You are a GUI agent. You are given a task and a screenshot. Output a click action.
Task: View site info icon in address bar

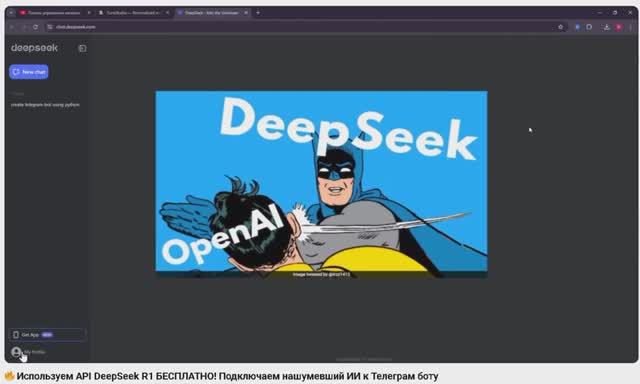coord(50,27)
